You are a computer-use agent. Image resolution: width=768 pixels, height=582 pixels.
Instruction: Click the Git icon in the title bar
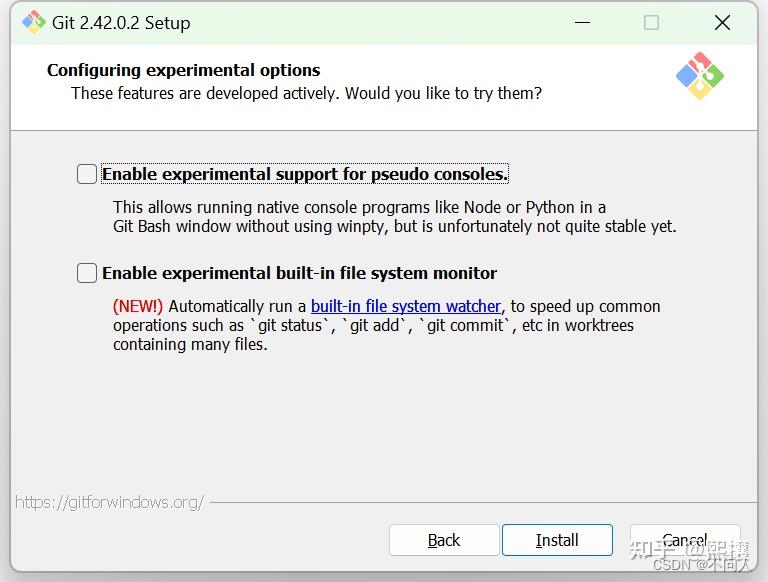point(34,22)
